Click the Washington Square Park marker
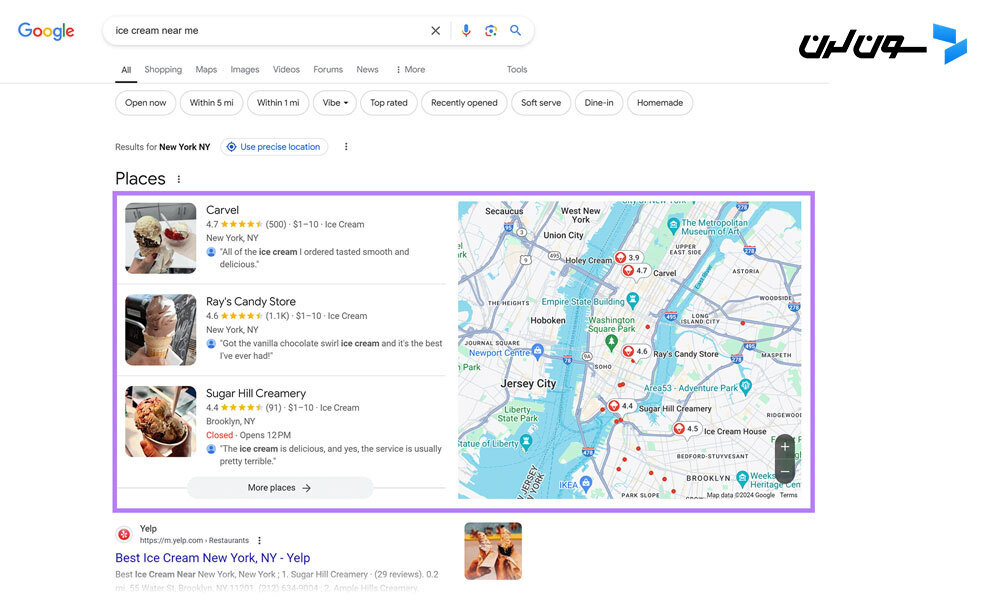 611,342
